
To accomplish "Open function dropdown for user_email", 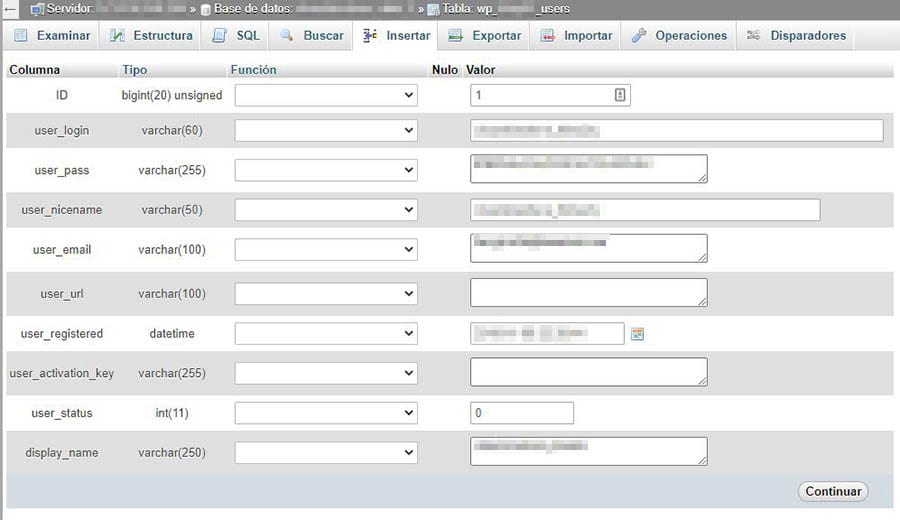I will tap(326, 249).
